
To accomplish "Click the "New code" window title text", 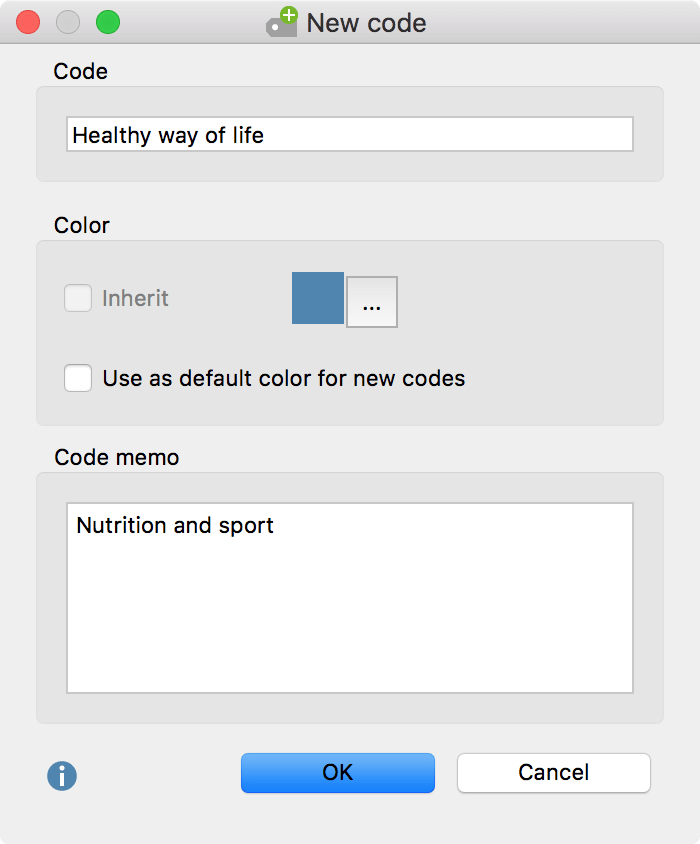I will (x=366, y=23).
